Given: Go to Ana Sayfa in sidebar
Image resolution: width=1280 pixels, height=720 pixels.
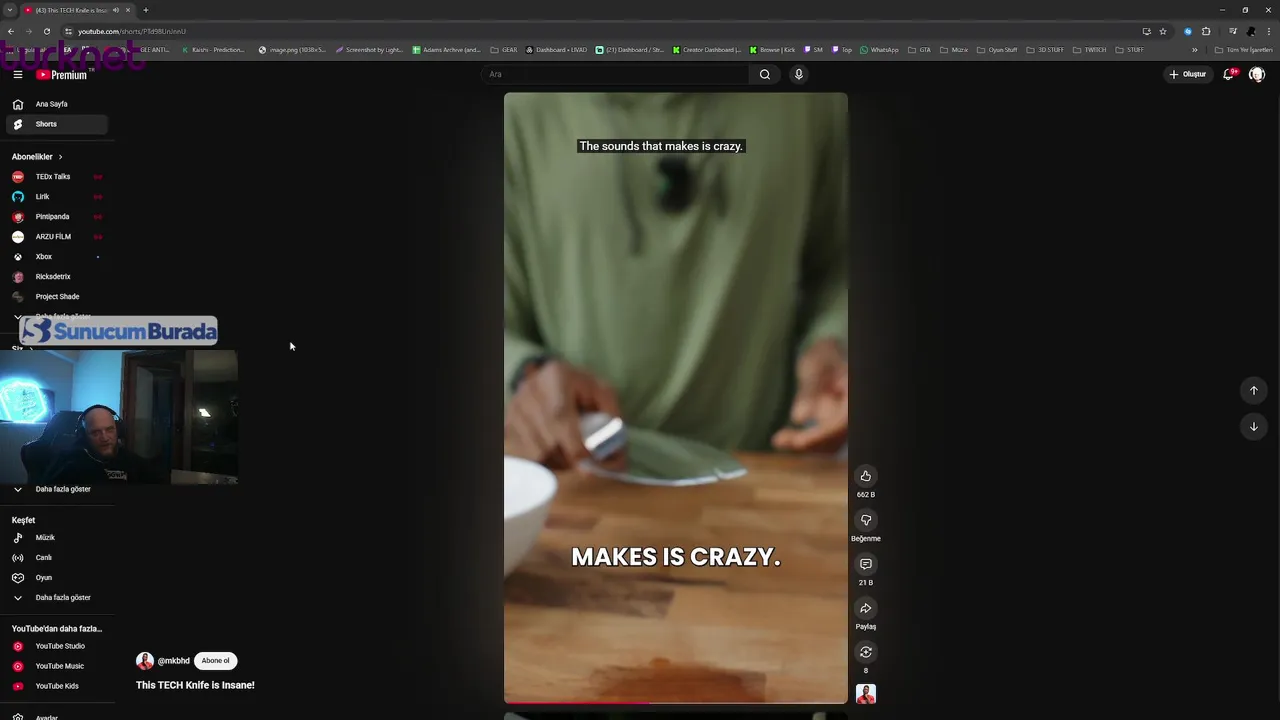Looking at the screenshot, I should tap(55, 104).
